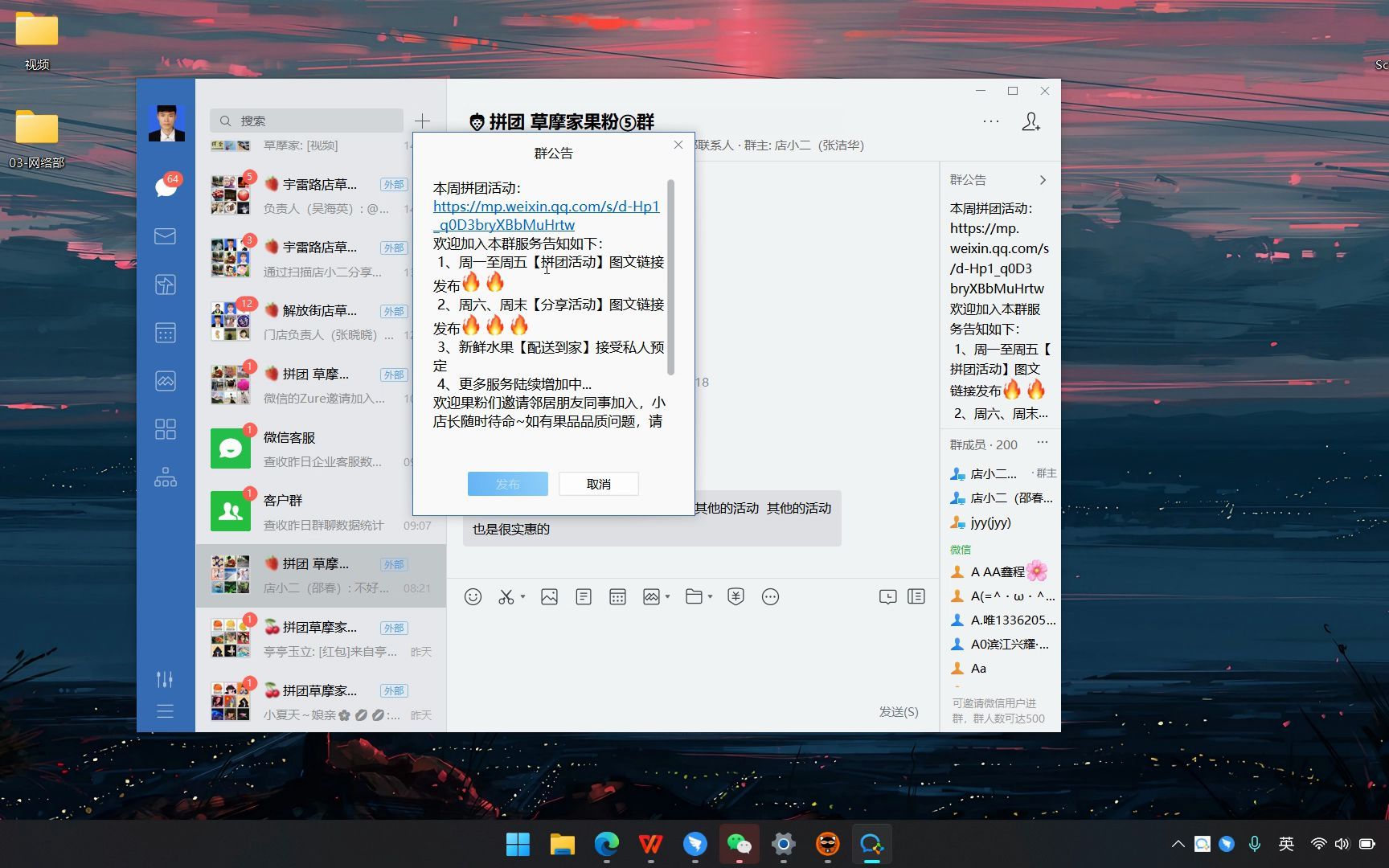Click the more options circle icon
The image size is (1389, 868).
coord(770,596)
